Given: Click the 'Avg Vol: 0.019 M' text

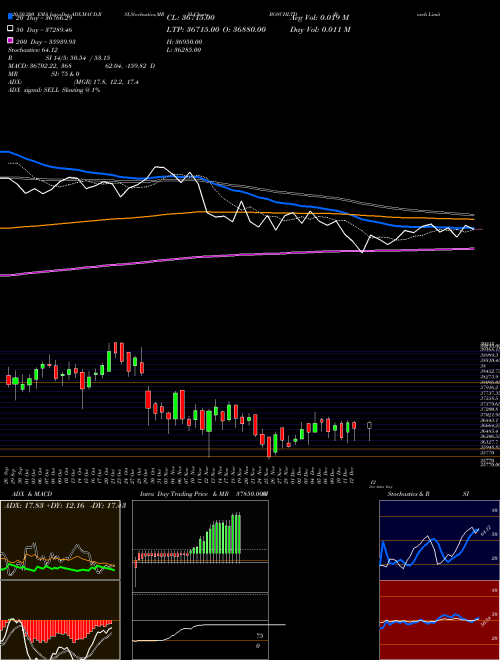Looking at the screenshot, I should click(319, 18).
